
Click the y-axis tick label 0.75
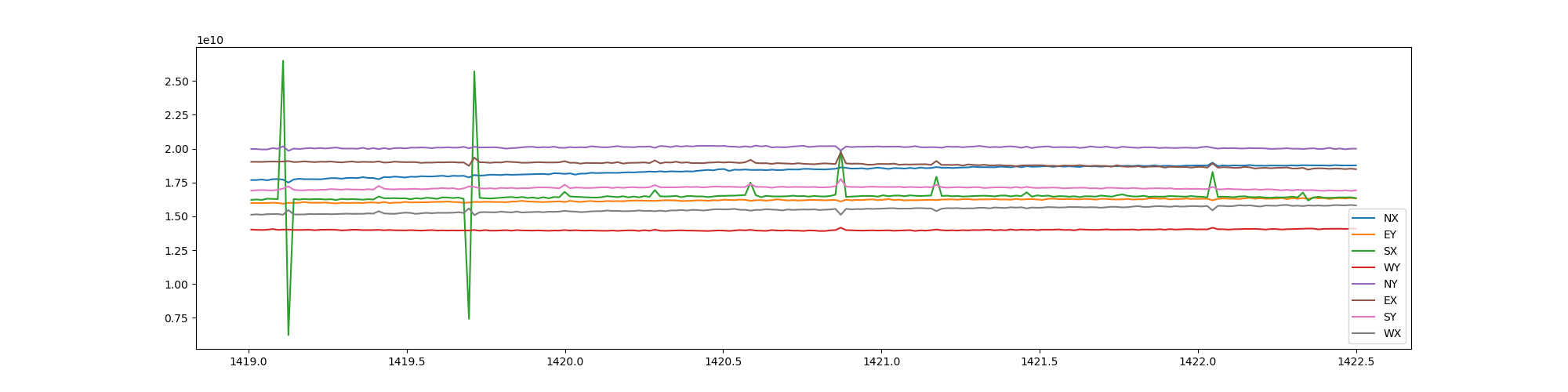[x=176, y=318]
